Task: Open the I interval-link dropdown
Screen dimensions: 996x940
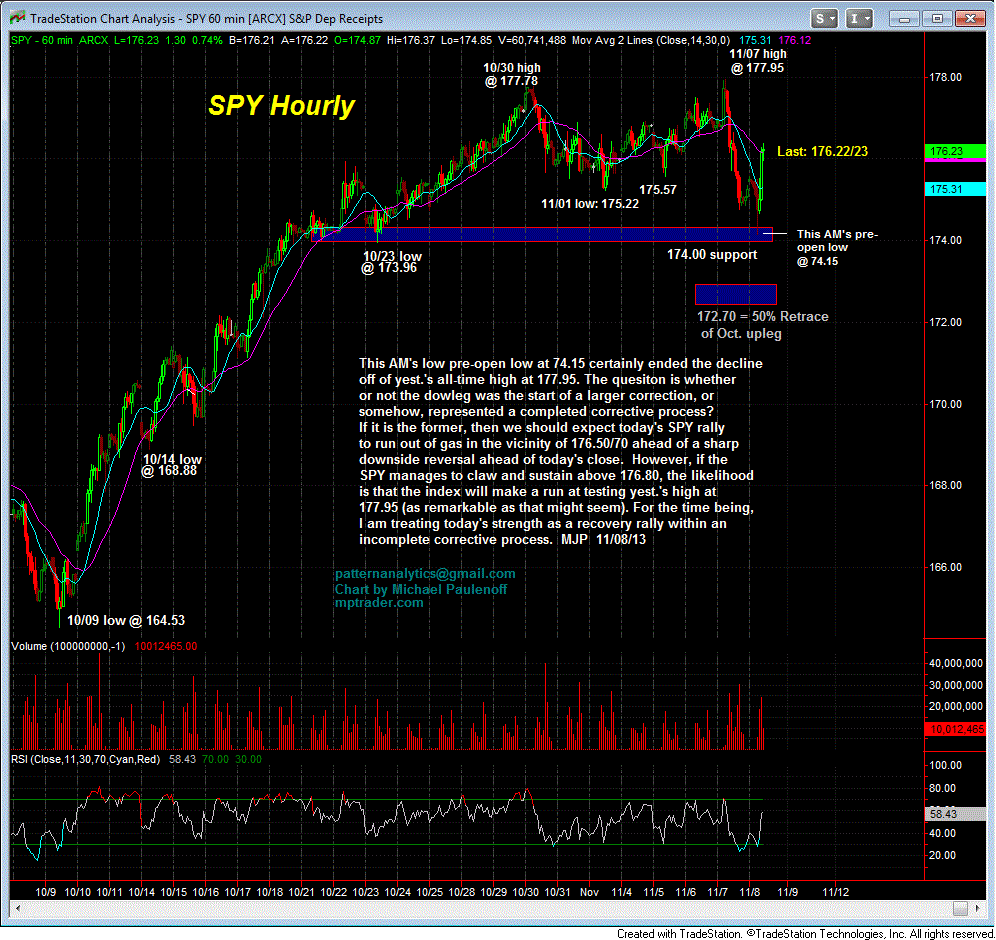Action: (859, 18)
